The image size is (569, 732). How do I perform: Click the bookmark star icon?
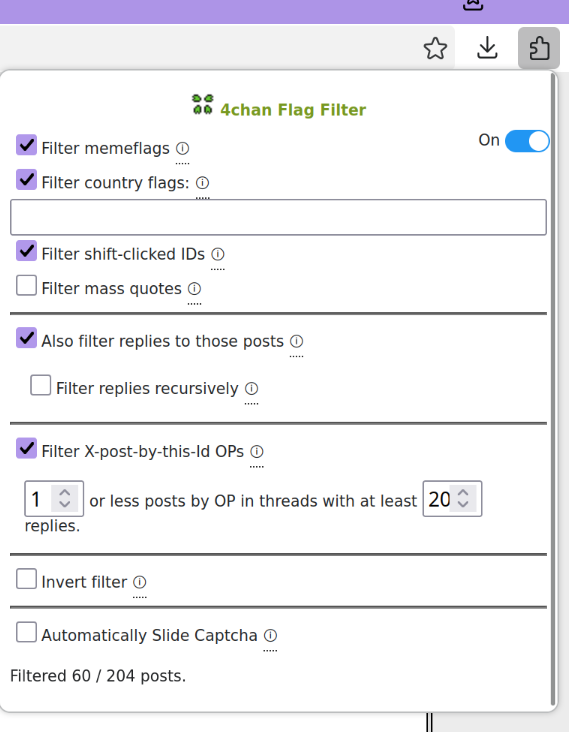[x=435, y=48]
